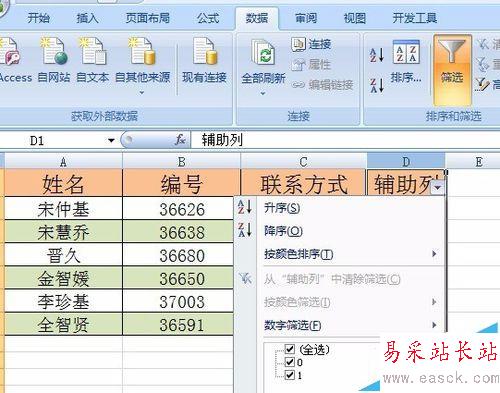Reapply filter icon in sort group
500x393 pixels.
point(483,64)
